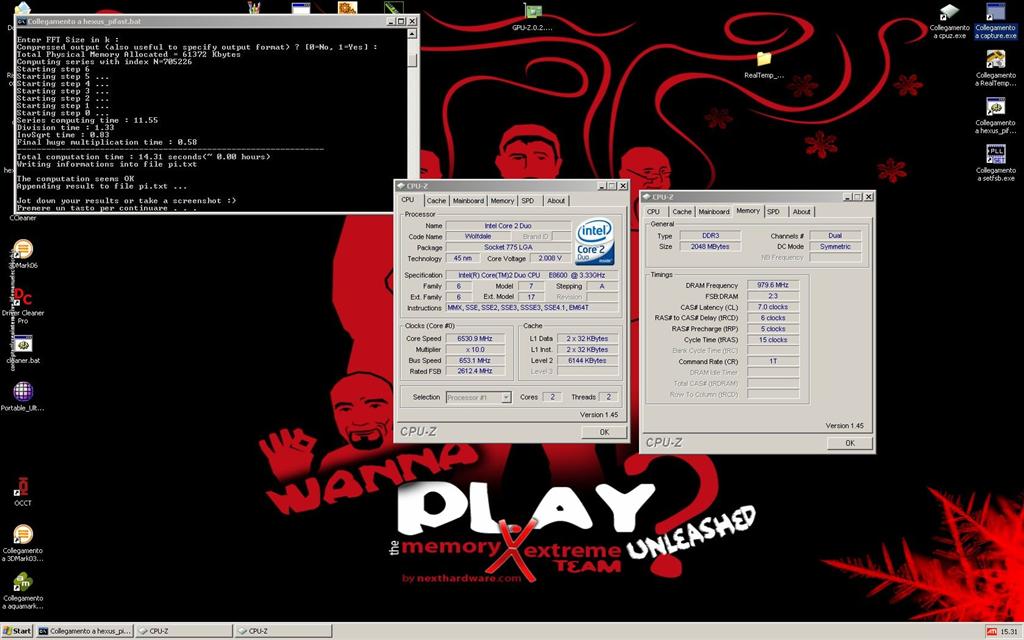The width and height of the screenshot is (1024, 640).
Task: Open SPD tab in right CPU-Z window
Action: coord(773,212)
